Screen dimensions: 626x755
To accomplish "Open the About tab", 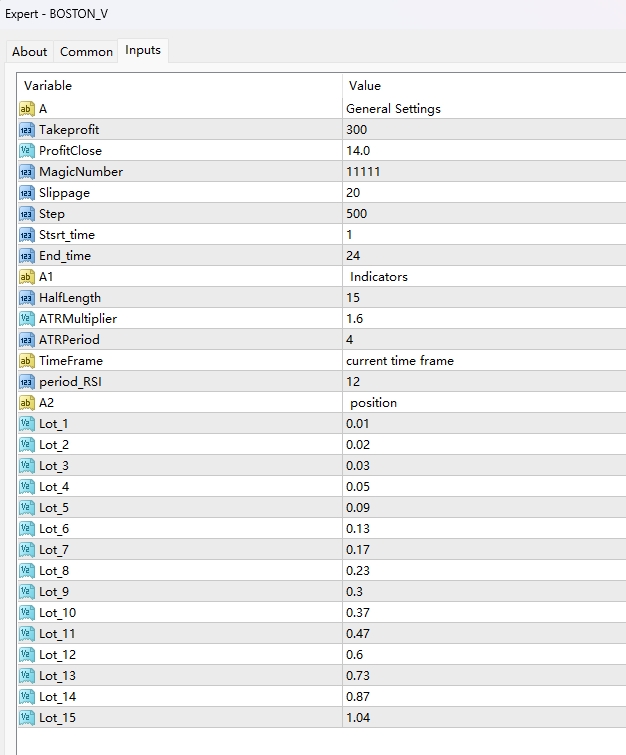I will [29, 52].
